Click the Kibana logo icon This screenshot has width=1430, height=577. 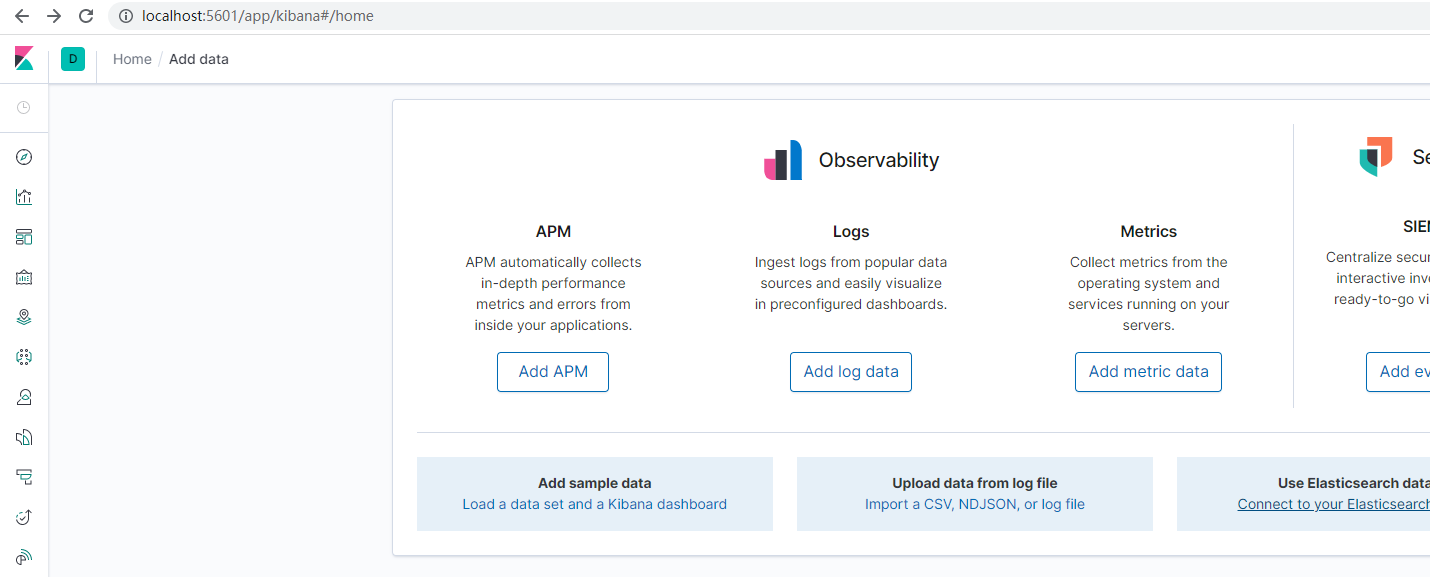click(x=24, y=59)
